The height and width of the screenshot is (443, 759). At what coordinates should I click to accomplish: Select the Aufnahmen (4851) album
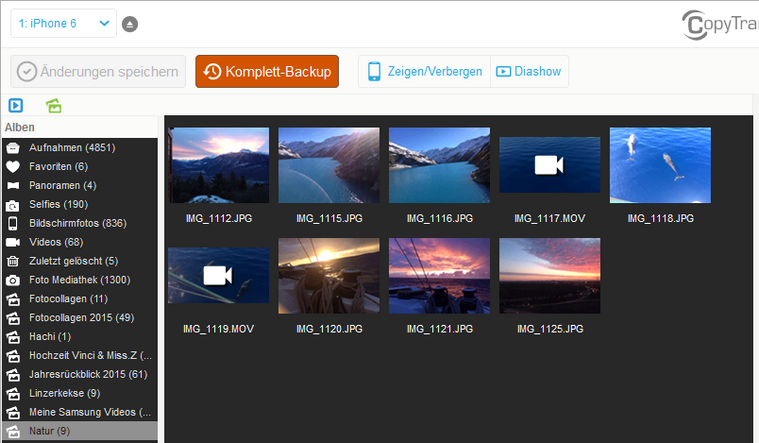pyautogui.click(x=80, y=148)
